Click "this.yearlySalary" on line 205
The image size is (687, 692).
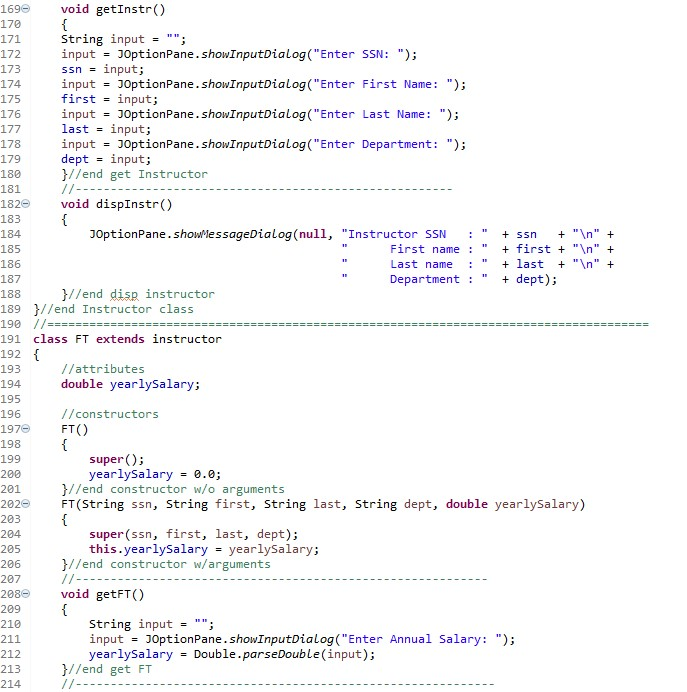coord(148,549)
